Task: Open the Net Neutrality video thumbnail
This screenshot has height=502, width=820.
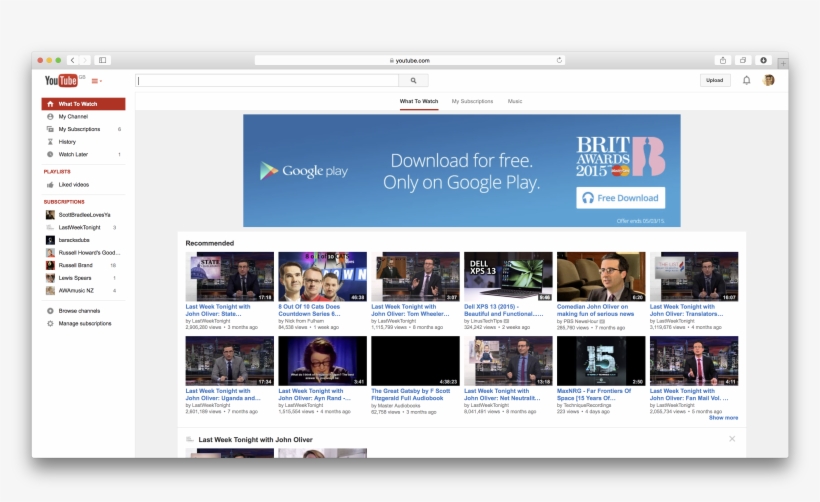Action: 508,361
